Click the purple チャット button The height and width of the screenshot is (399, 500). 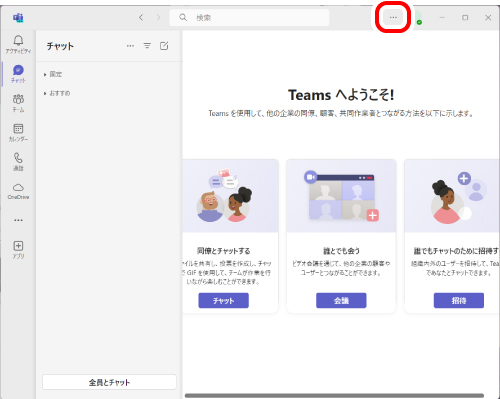[224, 300]
